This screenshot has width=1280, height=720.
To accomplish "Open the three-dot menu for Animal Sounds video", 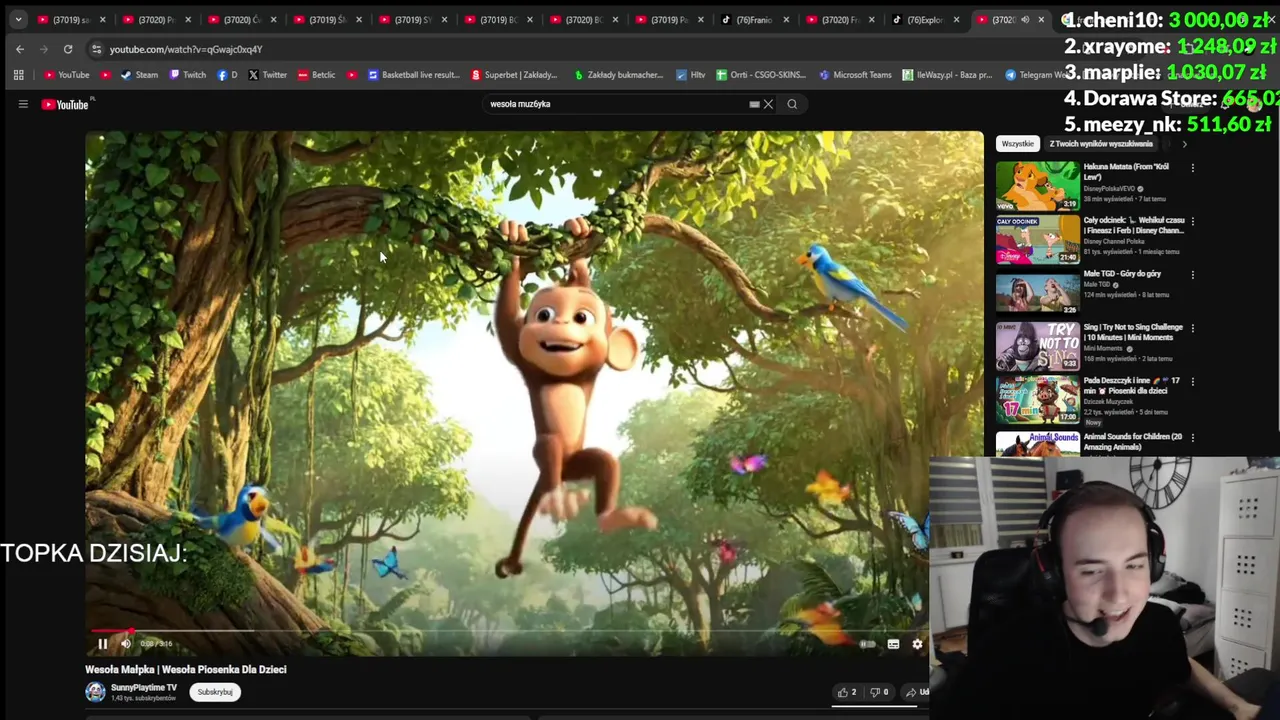I will [x=1192, y=437].
